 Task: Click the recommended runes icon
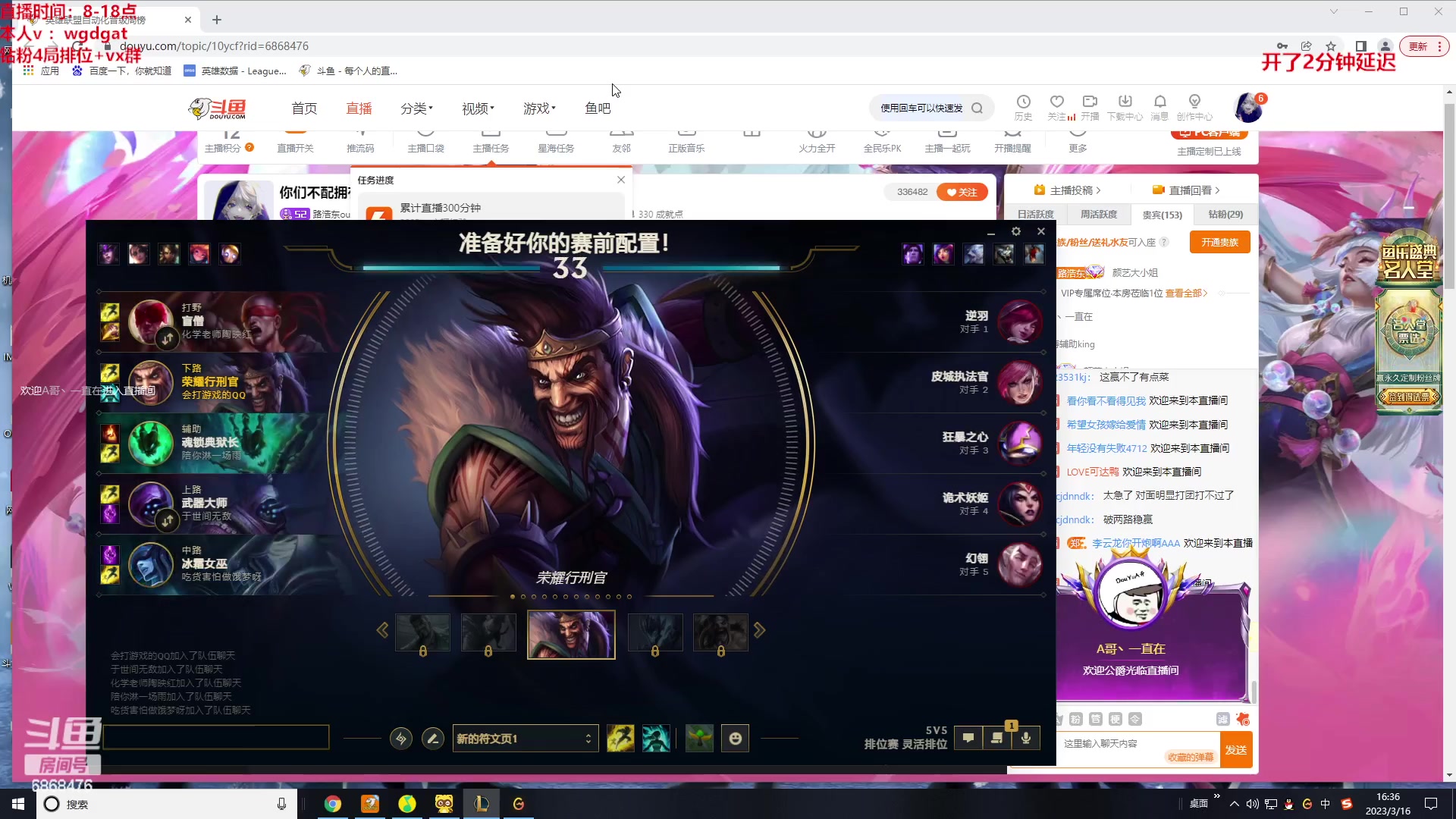coord(401,738)
